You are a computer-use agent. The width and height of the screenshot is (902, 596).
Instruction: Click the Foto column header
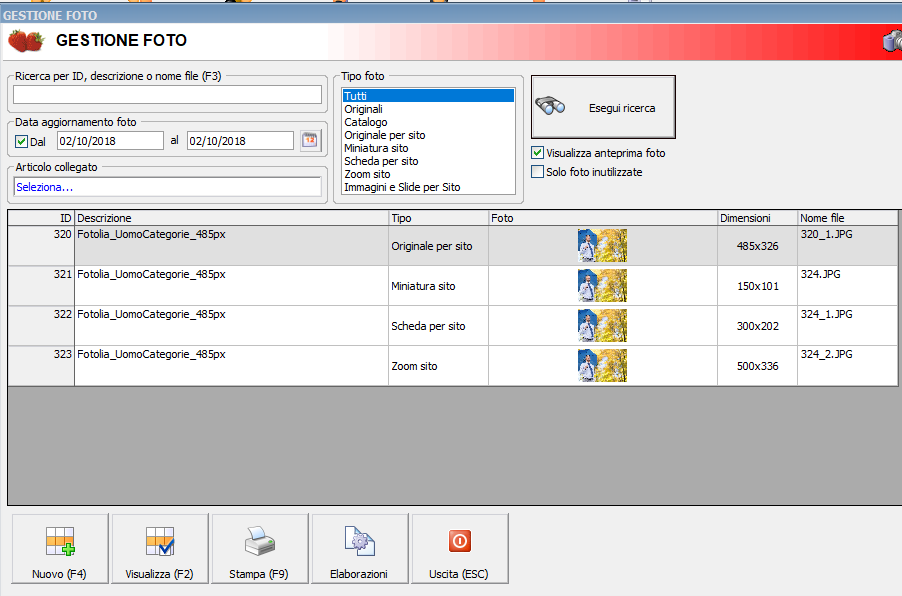(603, 218)
